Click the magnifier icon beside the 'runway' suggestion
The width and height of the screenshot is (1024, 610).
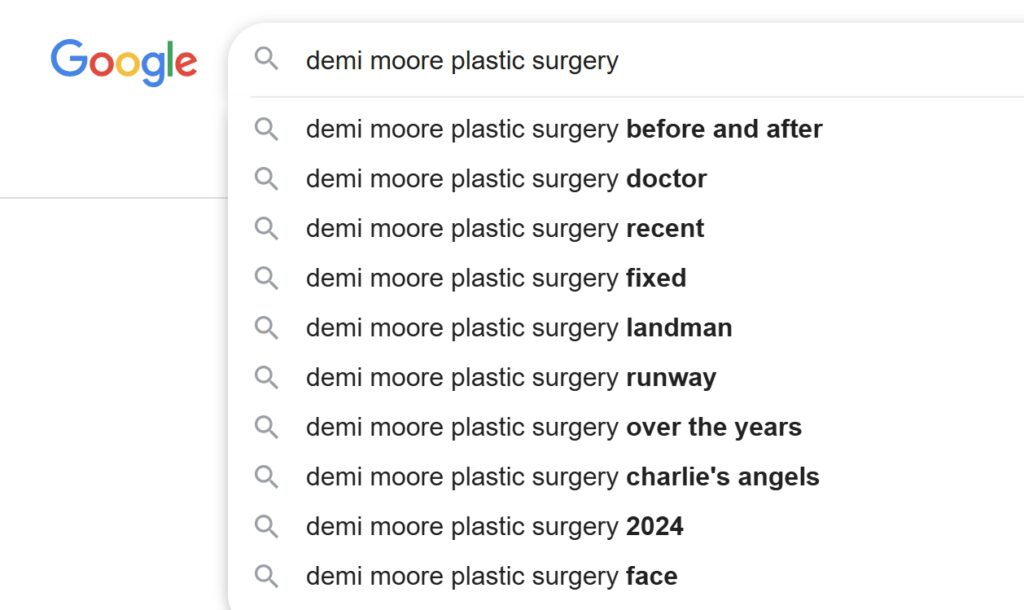pyautogui.click(x=266, y=377)
